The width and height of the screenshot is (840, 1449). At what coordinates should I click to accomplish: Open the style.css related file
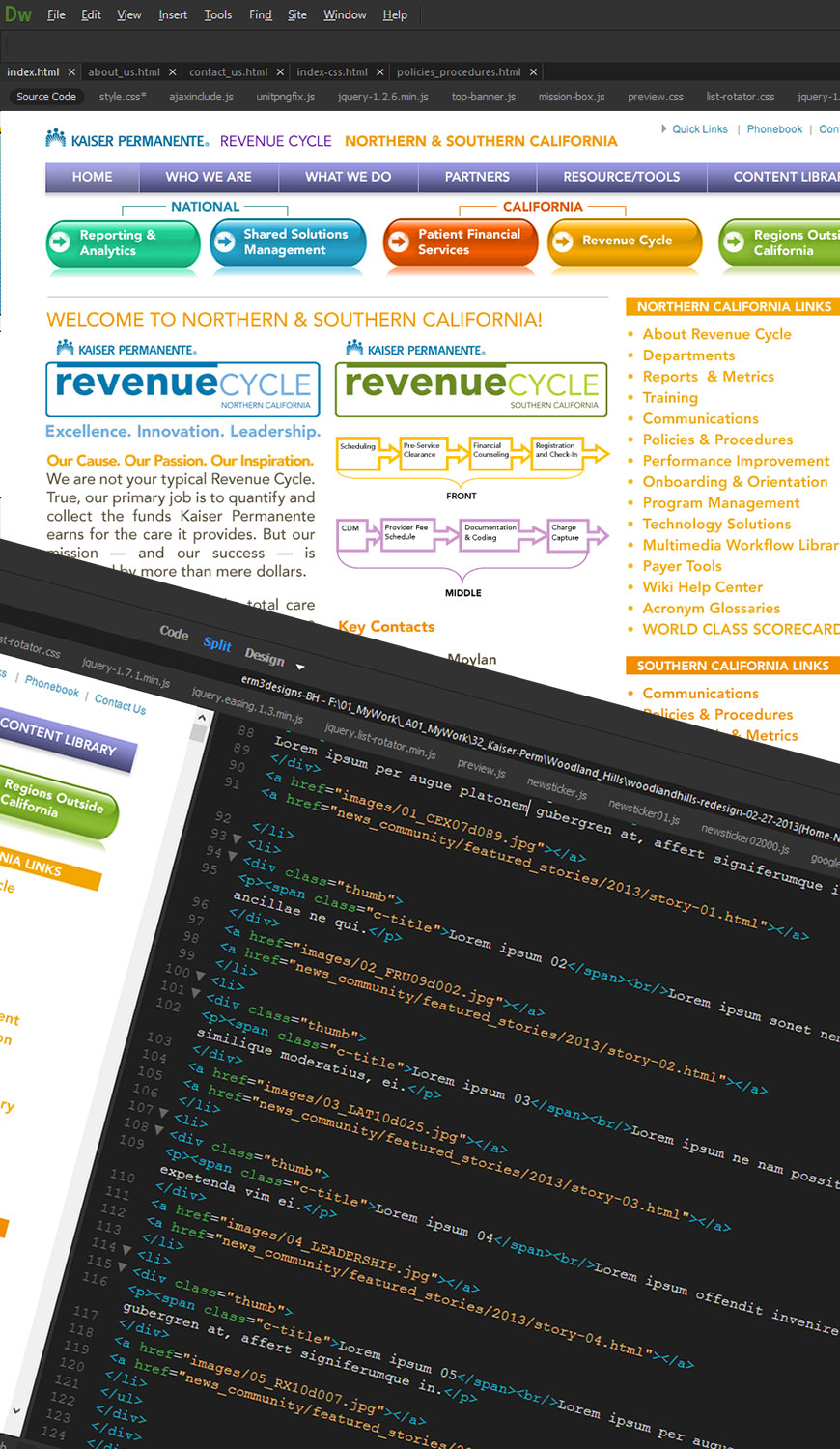pyautogui.click(x=123, y=97)
